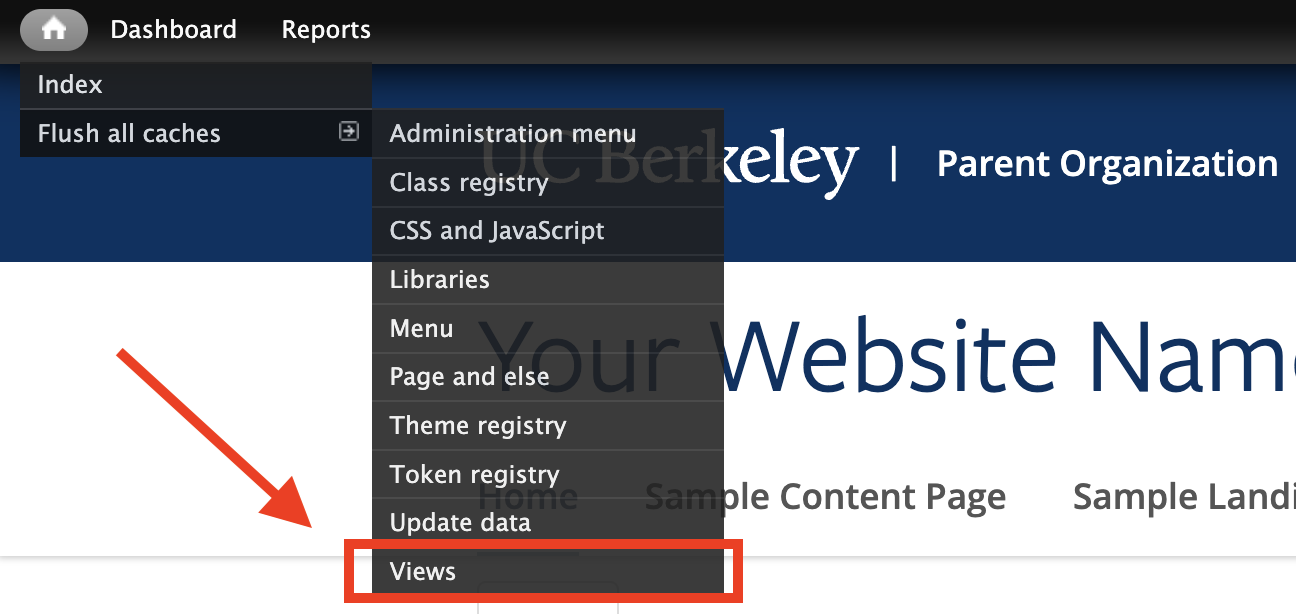The image size is (1296, 614).
Task: Click the home icon in admin toolbar
Action: click(x=54, y=30)
